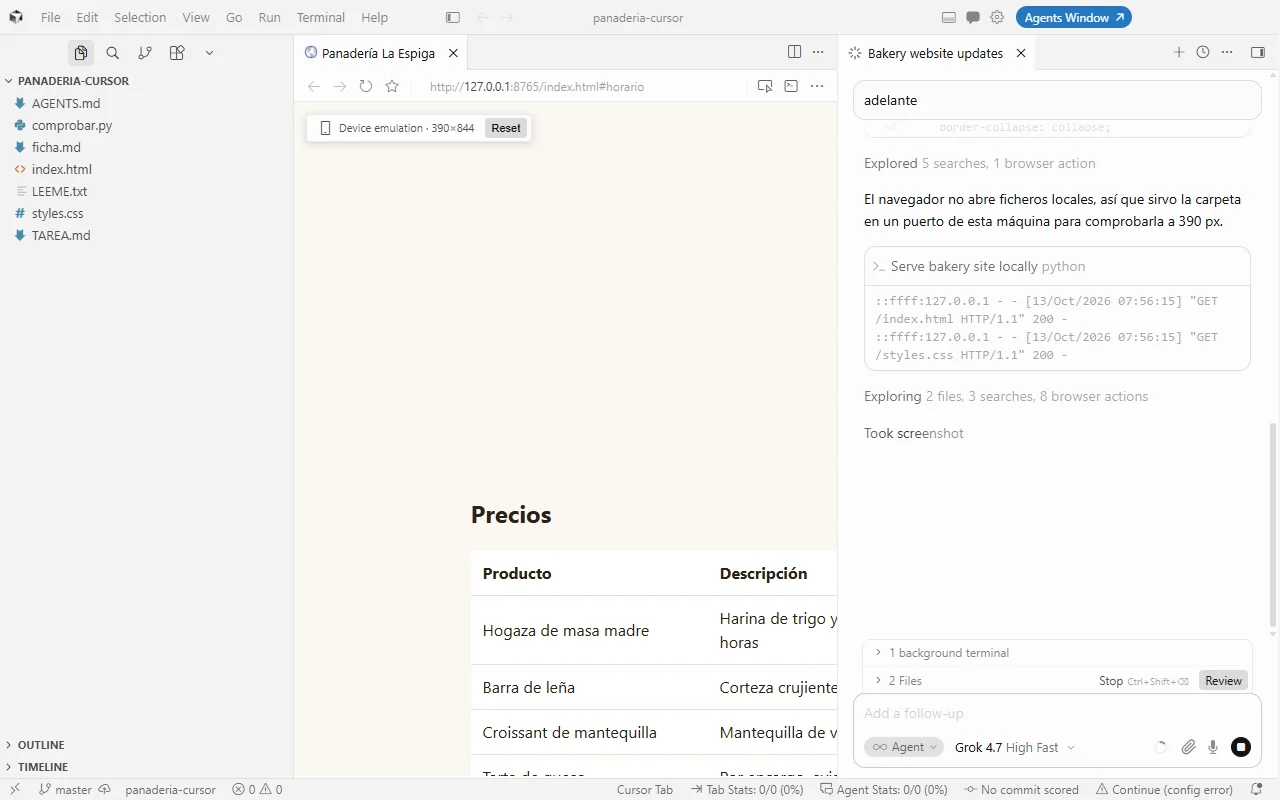Switch to Panadería La Espiga tab
Screen dimensions: 1280x800
tap(378, 53)
